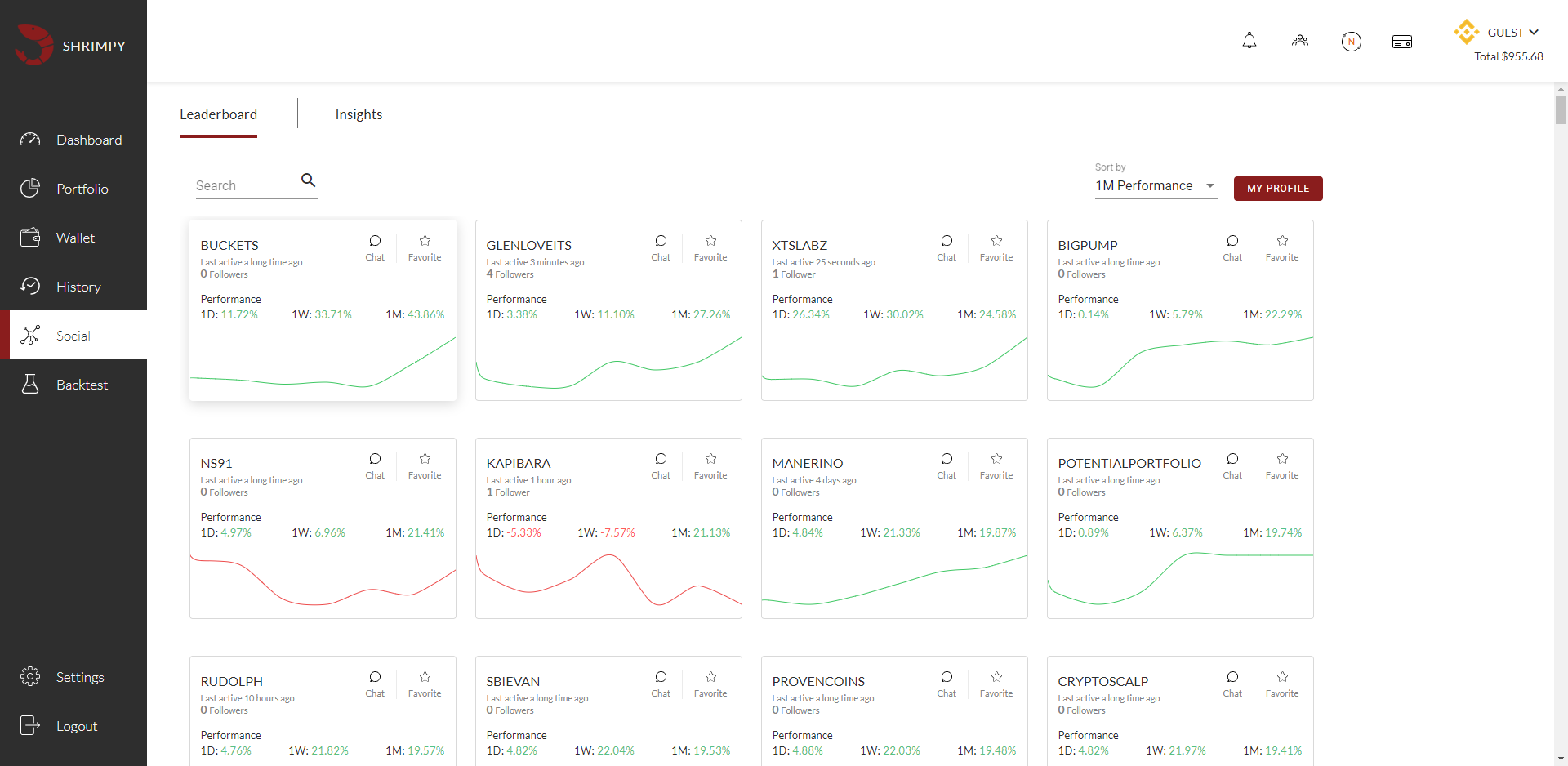The width and height of the screenshot is (1568, 766).
Task: Mark MANERINO as favorite
Action: pyautogui.click(x=996, y=465)
